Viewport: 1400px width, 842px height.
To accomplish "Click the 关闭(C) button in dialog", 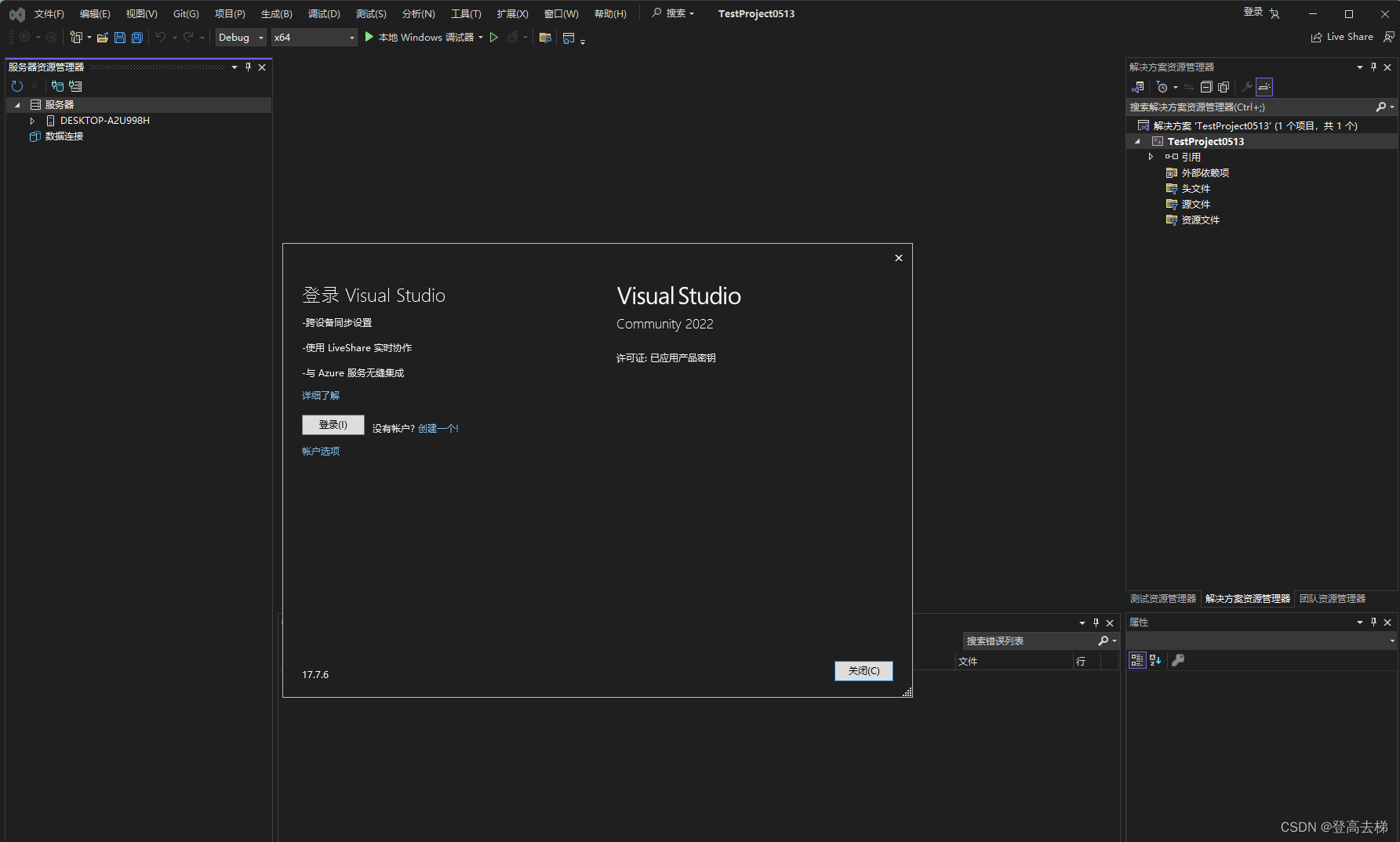I will tap(864, 671).
